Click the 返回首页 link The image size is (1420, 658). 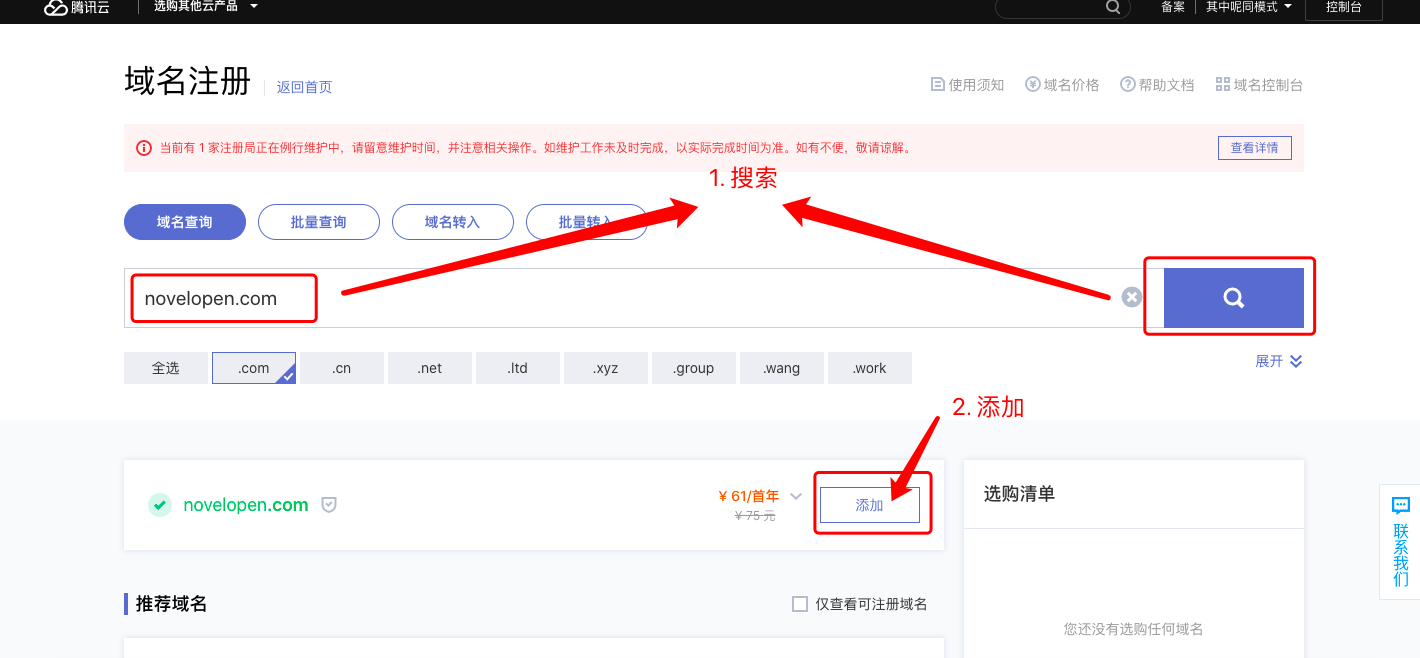[305, 87]
